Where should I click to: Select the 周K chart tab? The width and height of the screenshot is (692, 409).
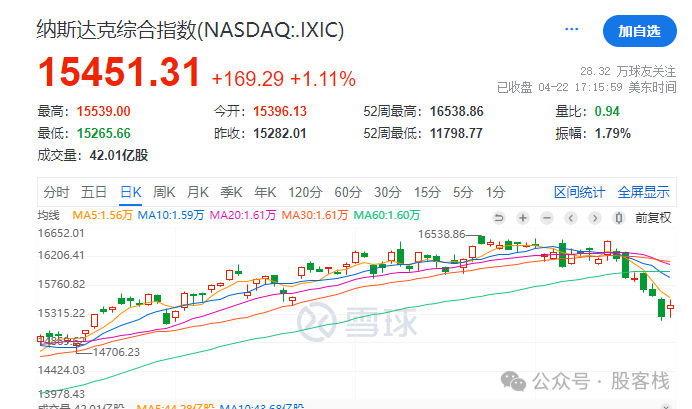[x=164, y=192]
